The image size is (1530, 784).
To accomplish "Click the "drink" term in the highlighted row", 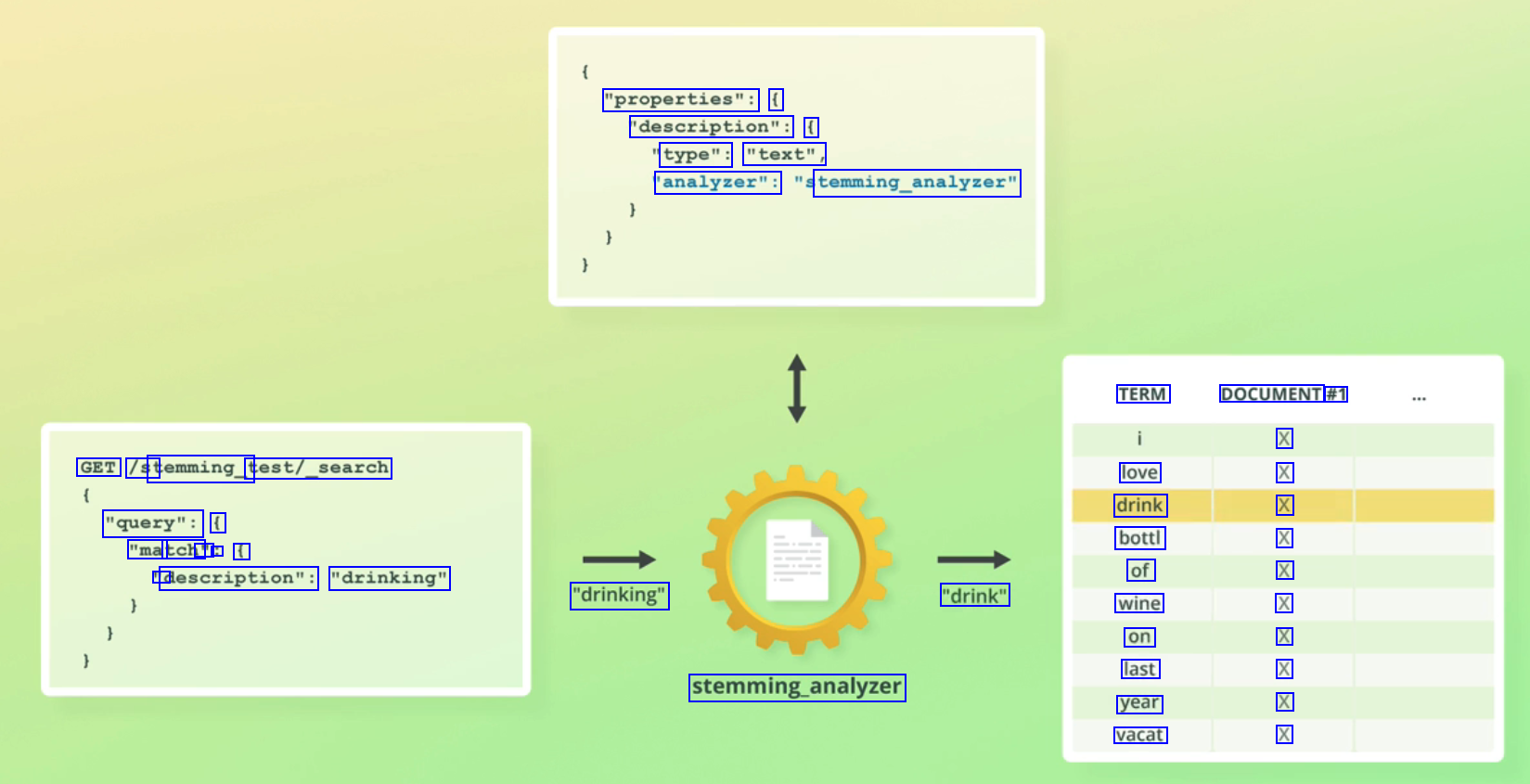I will coord(1140,506).
